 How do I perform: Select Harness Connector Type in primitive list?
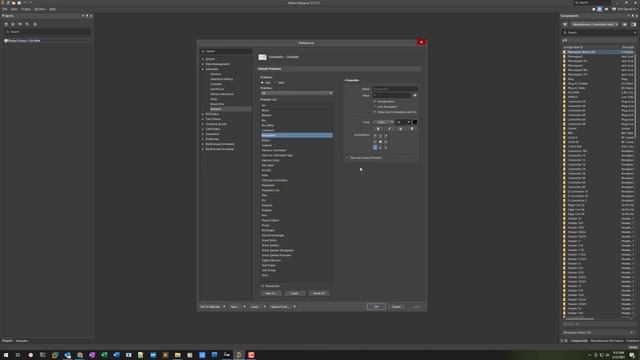[277, 156]
